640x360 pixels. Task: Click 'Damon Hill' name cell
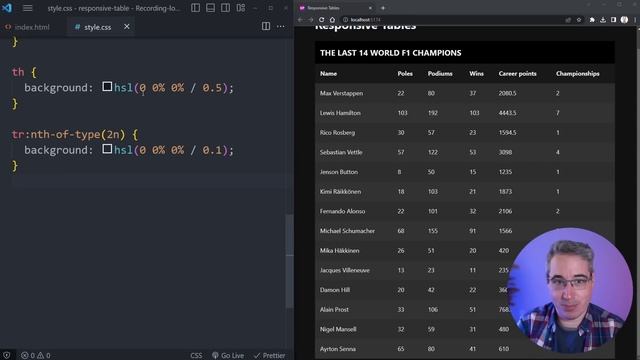click(x=335, y=290)
